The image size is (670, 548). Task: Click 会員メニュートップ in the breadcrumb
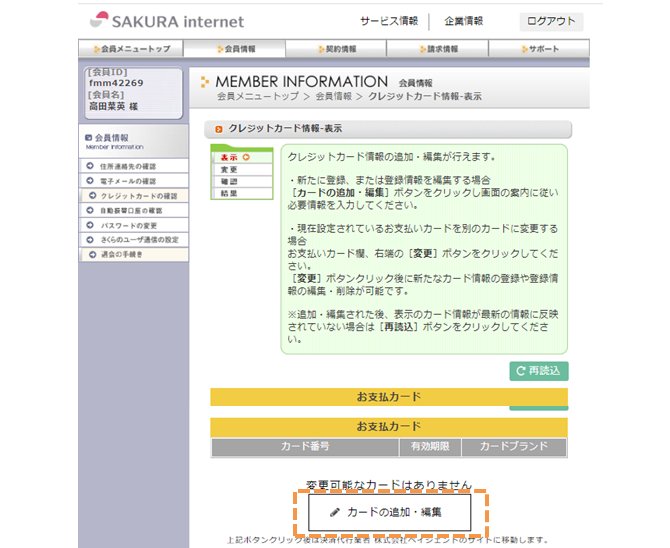coord(258,96)
